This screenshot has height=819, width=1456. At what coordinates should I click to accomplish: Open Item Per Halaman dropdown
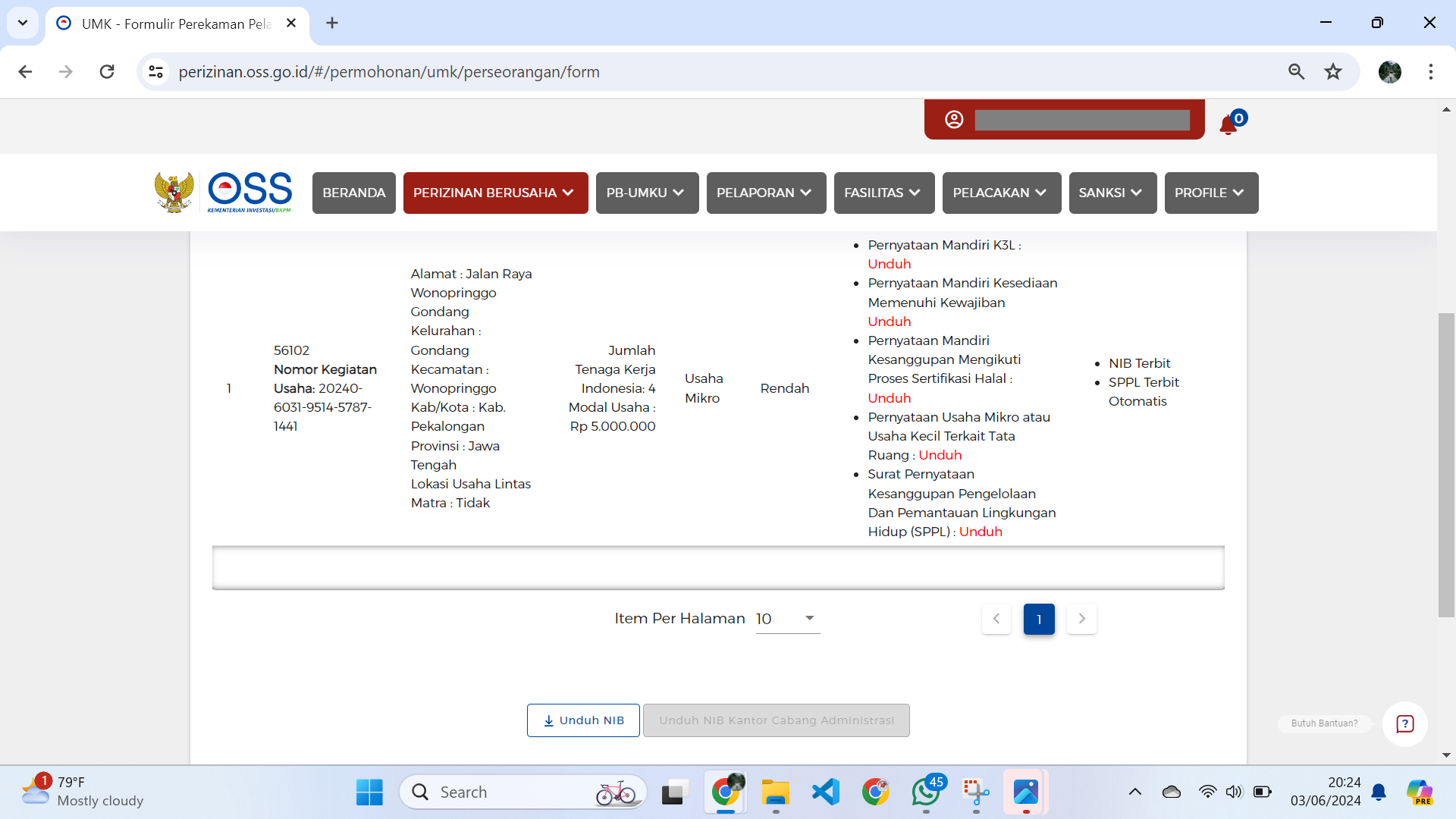788,619
